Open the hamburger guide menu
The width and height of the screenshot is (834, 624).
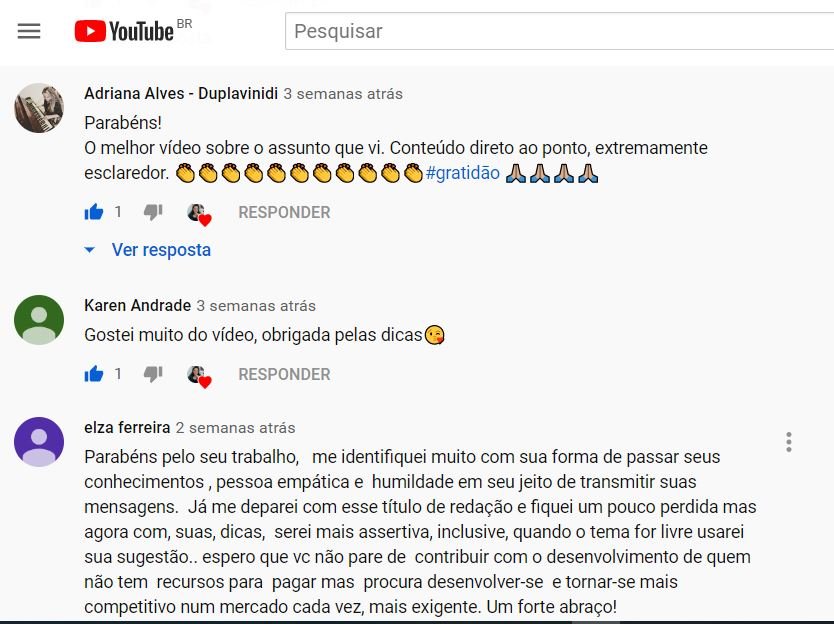(29, 31)
